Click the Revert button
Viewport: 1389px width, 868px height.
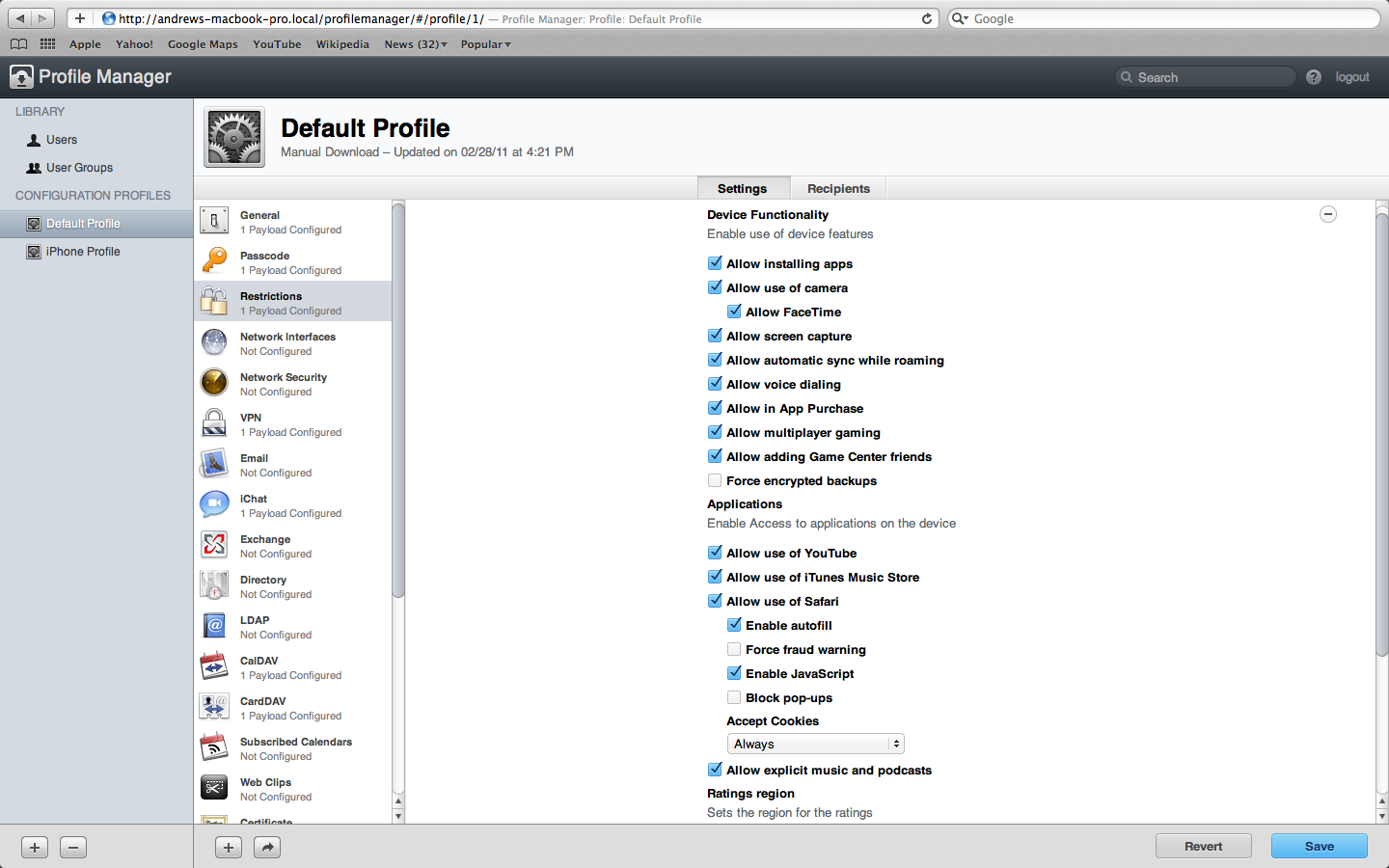[1204, 846]
